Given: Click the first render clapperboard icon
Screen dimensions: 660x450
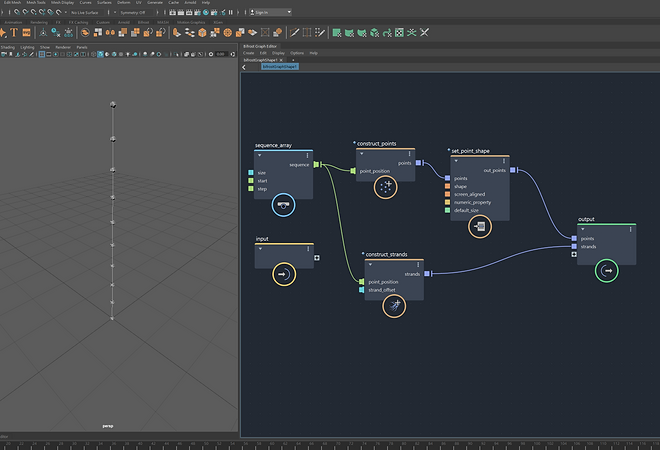Looking at the screenshot, I should pyautogui.click(x=173, y=12).
